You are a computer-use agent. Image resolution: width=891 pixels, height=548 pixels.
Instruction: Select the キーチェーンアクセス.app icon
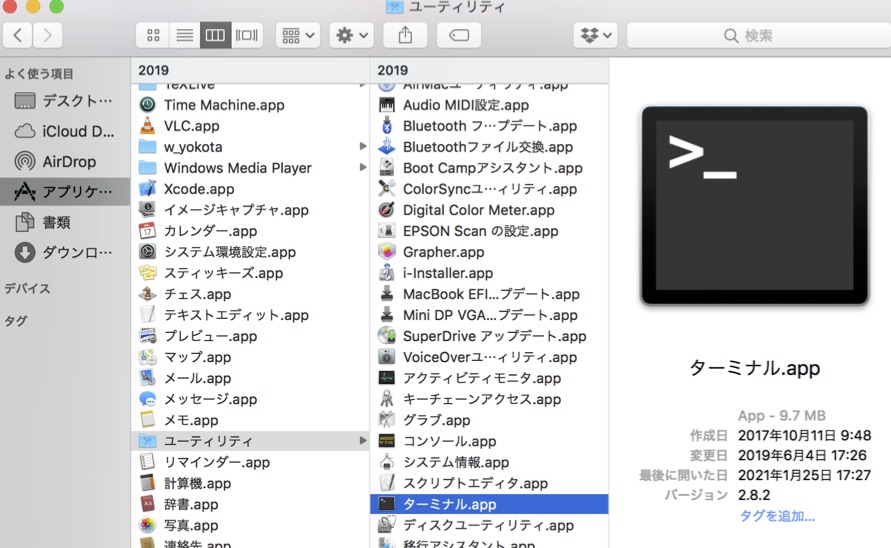pos(386,398)
